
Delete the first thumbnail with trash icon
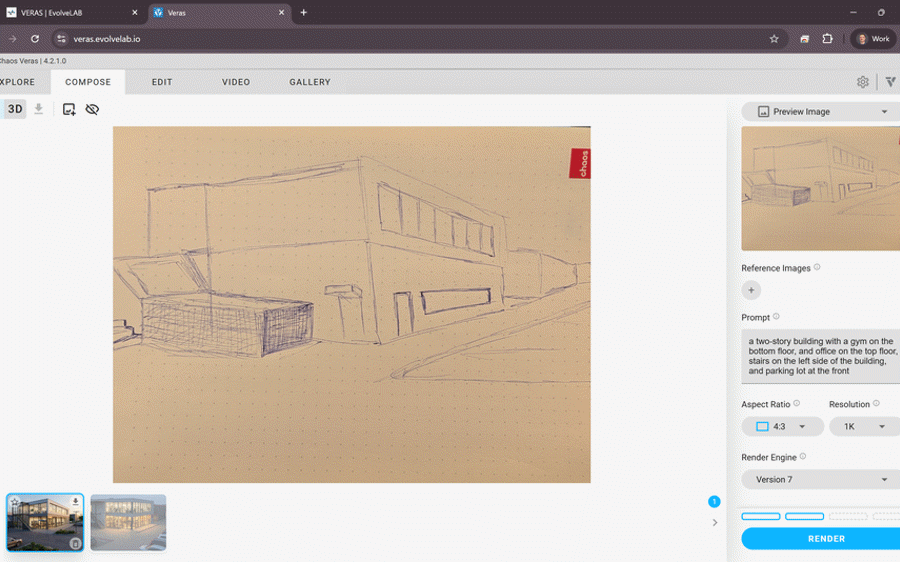[x=75, y=543]
